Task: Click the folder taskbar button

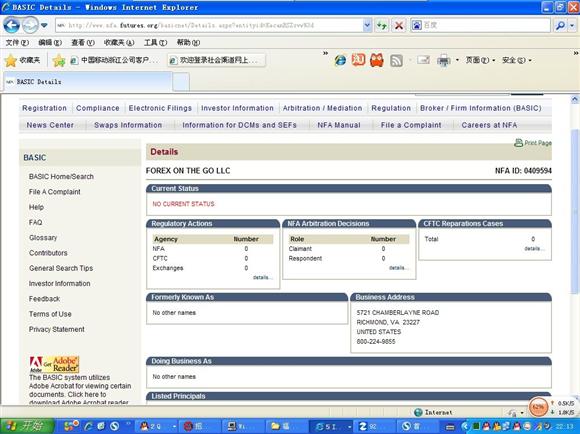Action: 286,426
